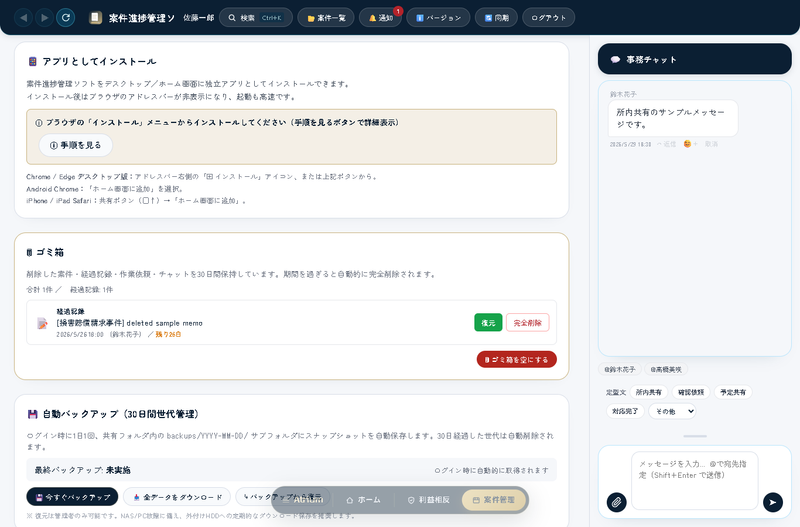Viewport: 800px width, 527px height.
Task: Select 案件管理 in bottom navigation
Action: pos(494,500)
